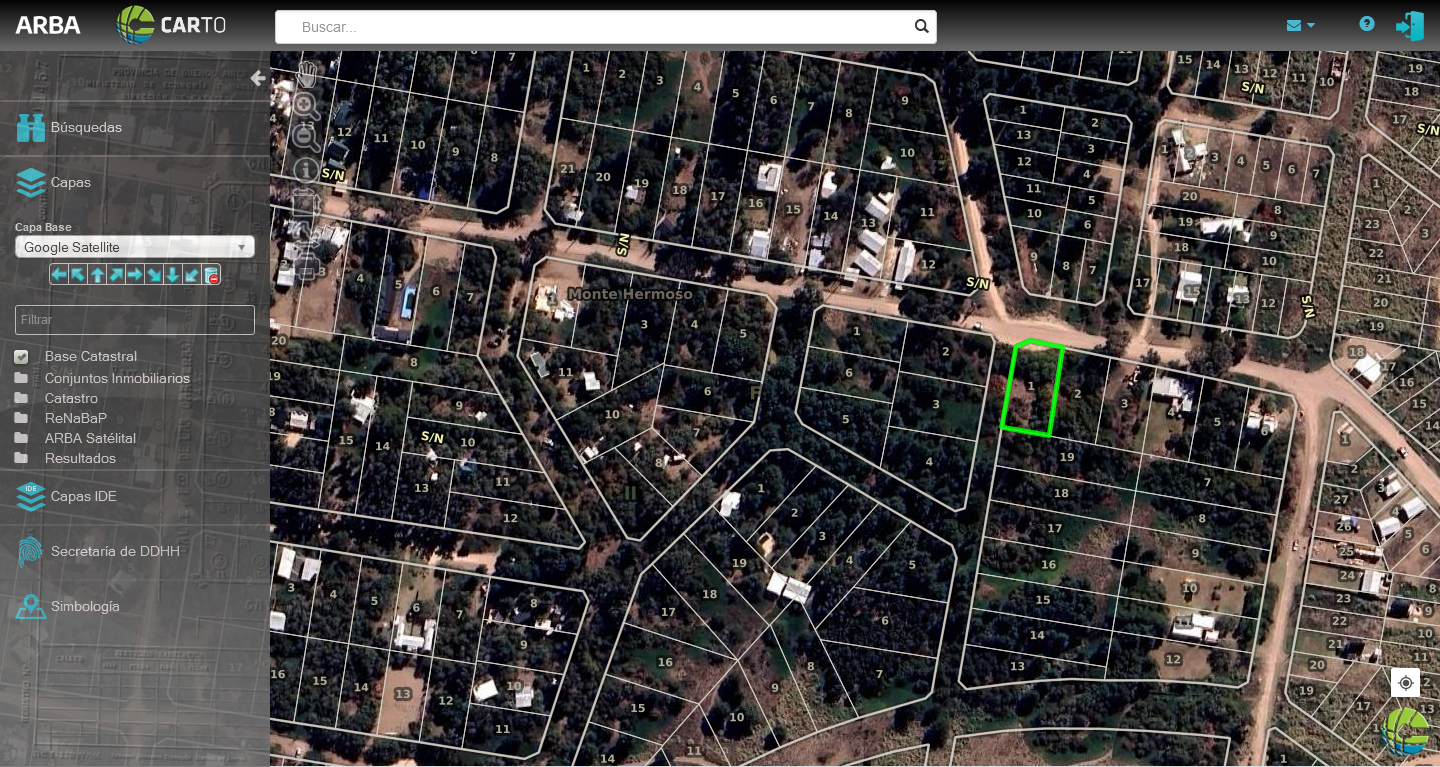
Task: Open the Búsquedas panel
Action: [x=86, y=128]
